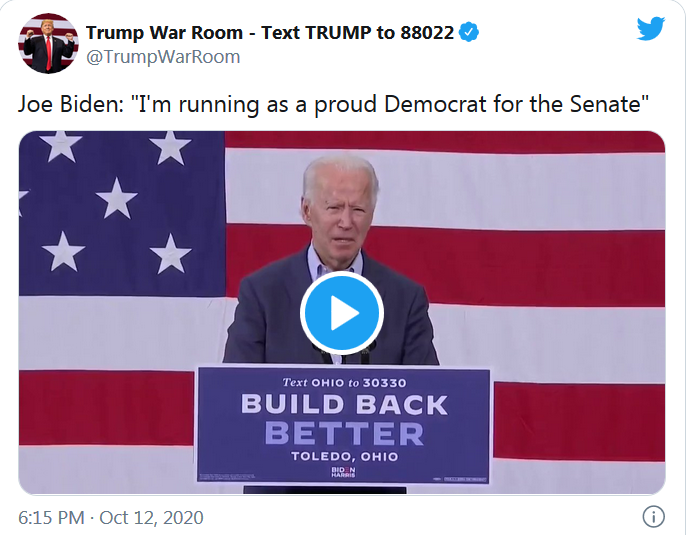Screen dimensions: 686x535
Task: Click the Biden Harris logo on the podium
Action: pyautogui.click(x=342, y=472)
